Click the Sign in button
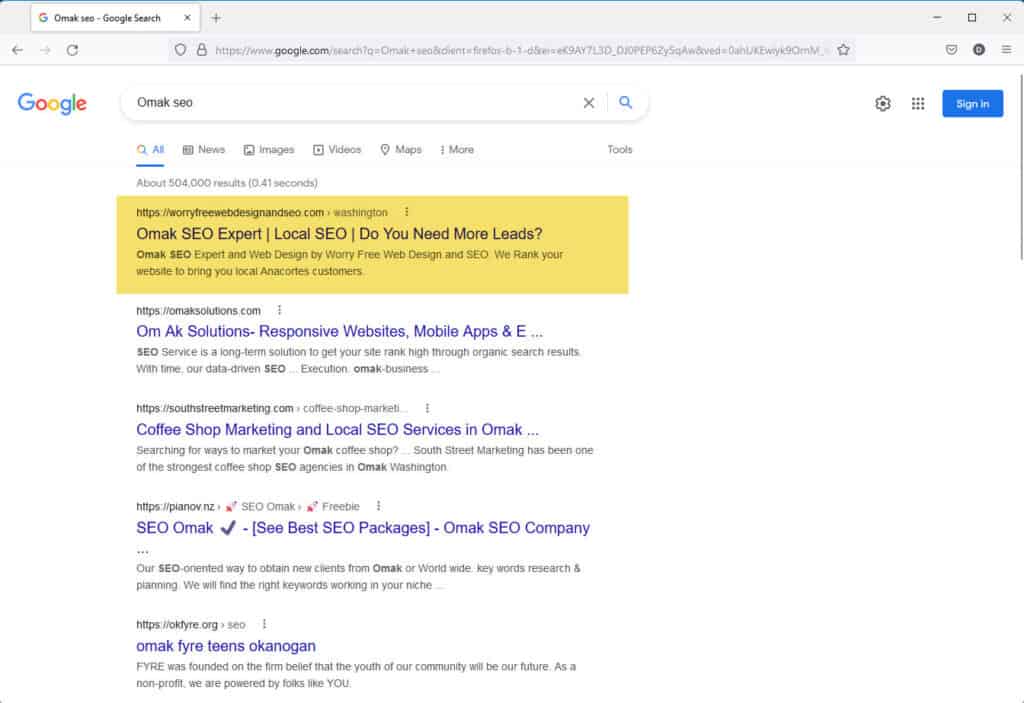 click(972, 103)
